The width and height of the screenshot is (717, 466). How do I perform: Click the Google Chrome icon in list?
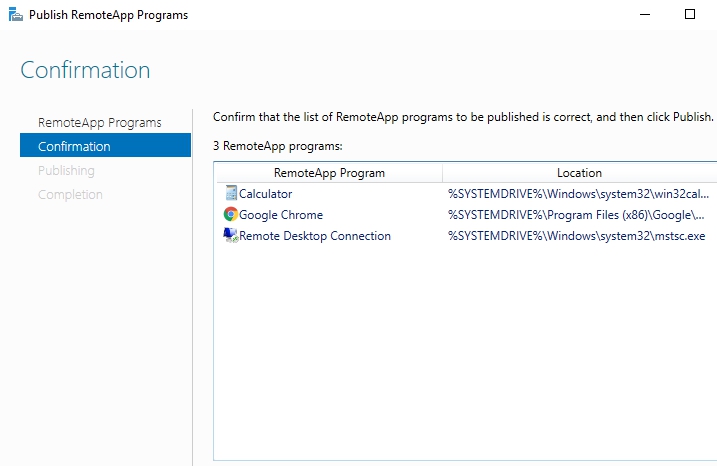click(x=231, y=215)
